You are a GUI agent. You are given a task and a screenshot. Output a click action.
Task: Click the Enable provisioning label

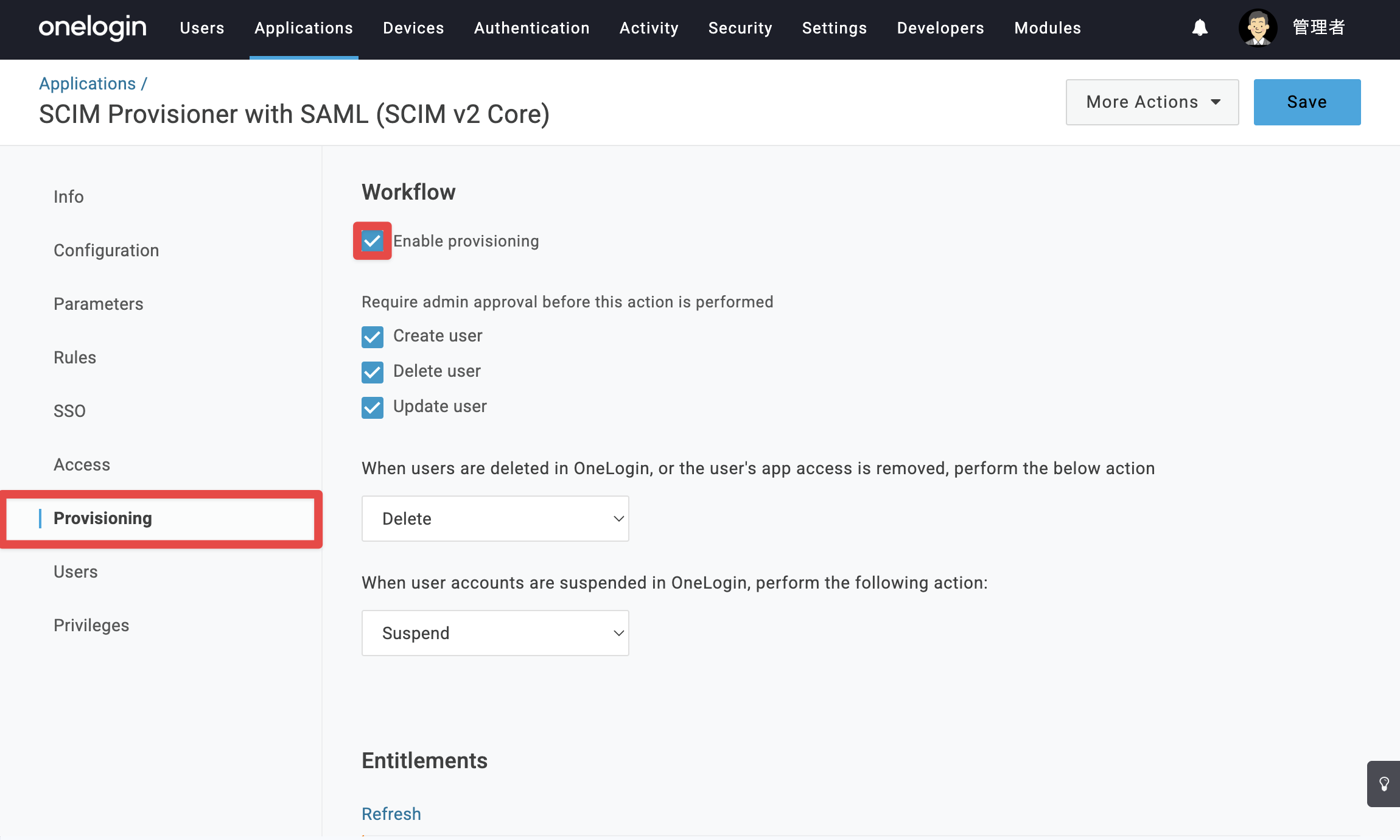click(x=466, y=241)
